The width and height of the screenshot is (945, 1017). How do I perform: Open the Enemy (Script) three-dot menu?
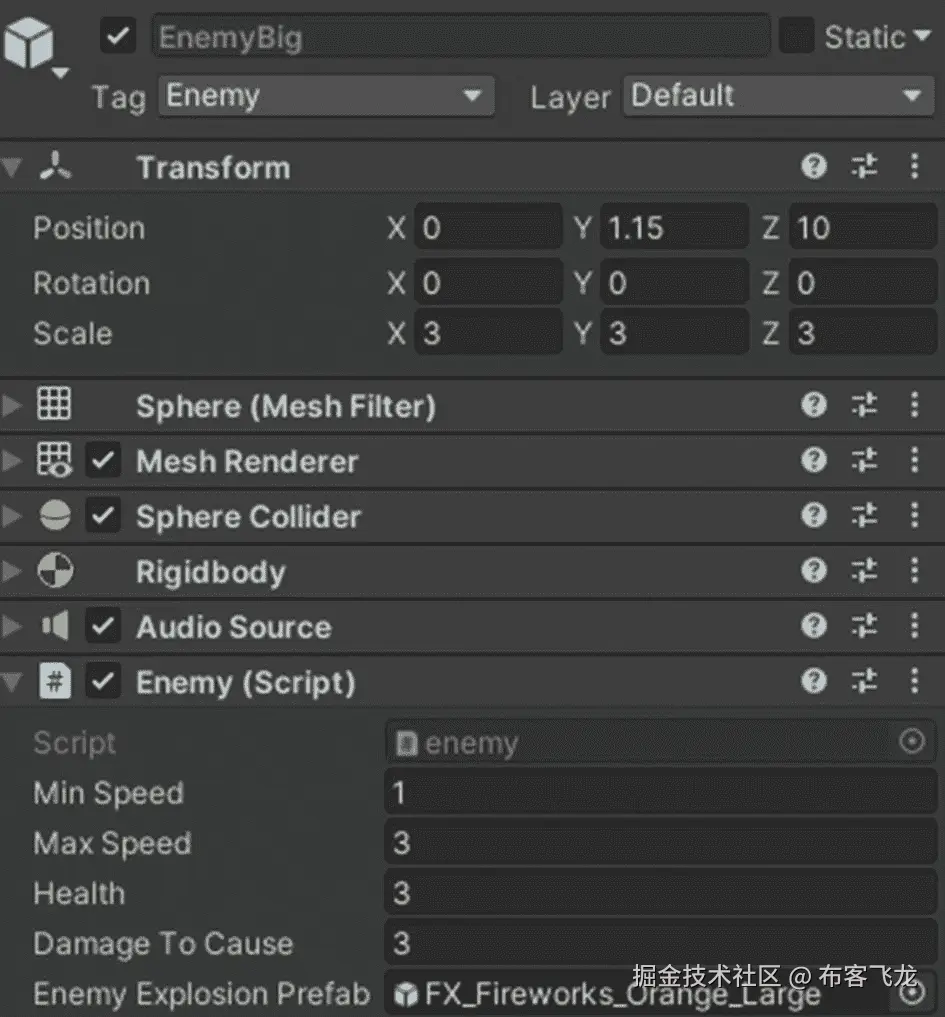tap(914, 682)
